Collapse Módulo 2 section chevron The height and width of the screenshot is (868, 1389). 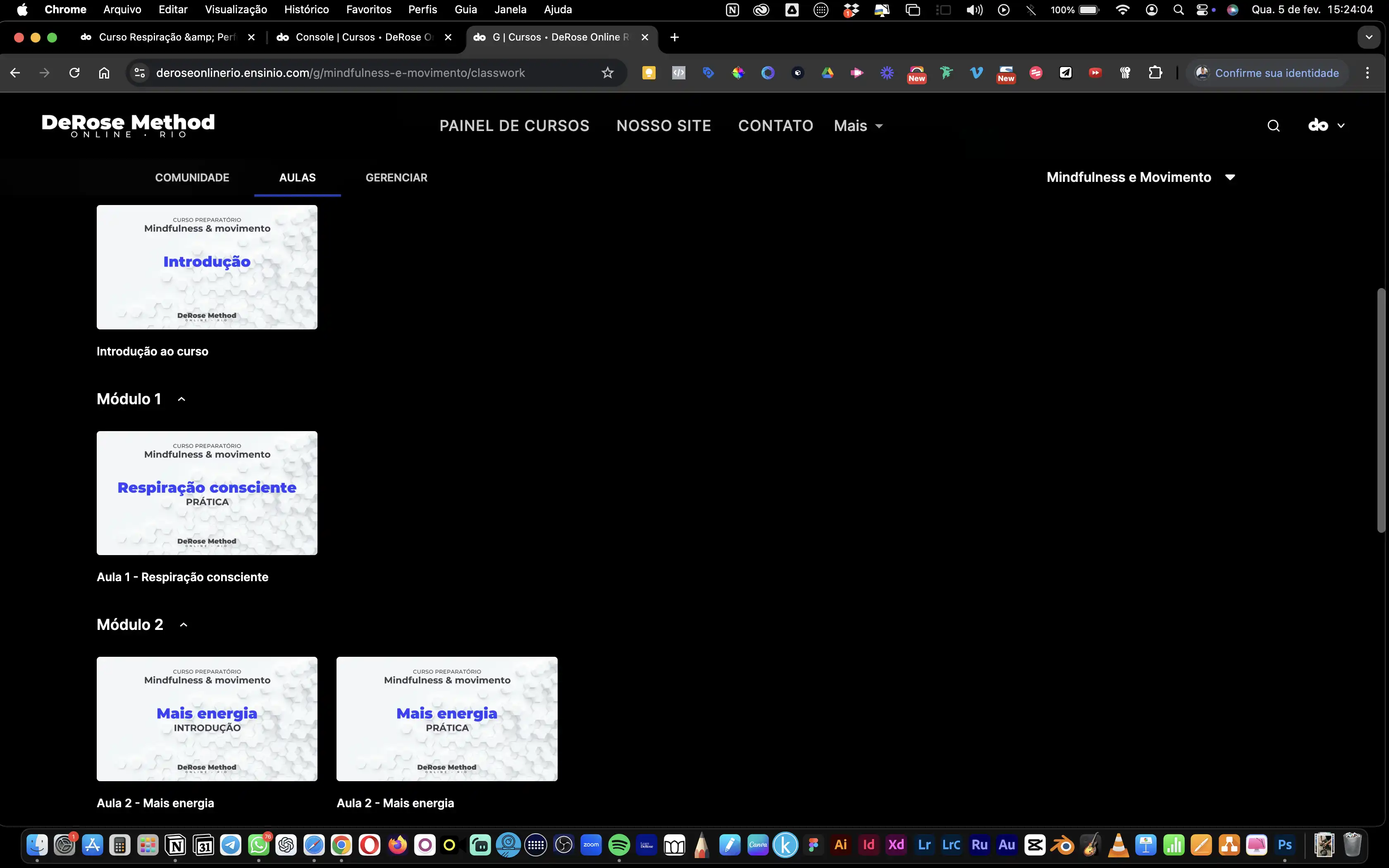coord(184,625)
